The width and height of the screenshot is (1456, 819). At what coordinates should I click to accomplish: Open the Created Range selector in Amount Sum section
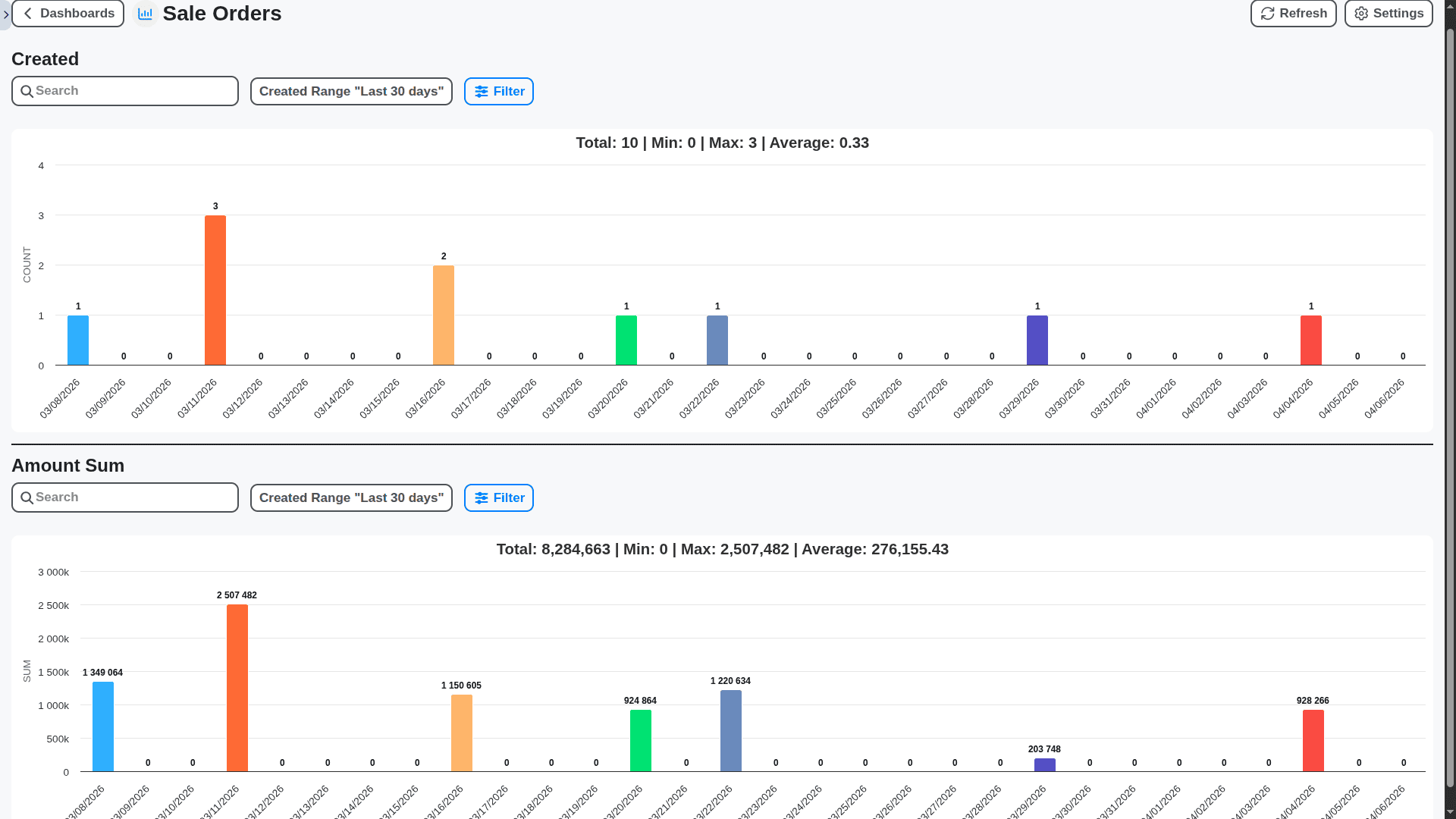point(351,497)
